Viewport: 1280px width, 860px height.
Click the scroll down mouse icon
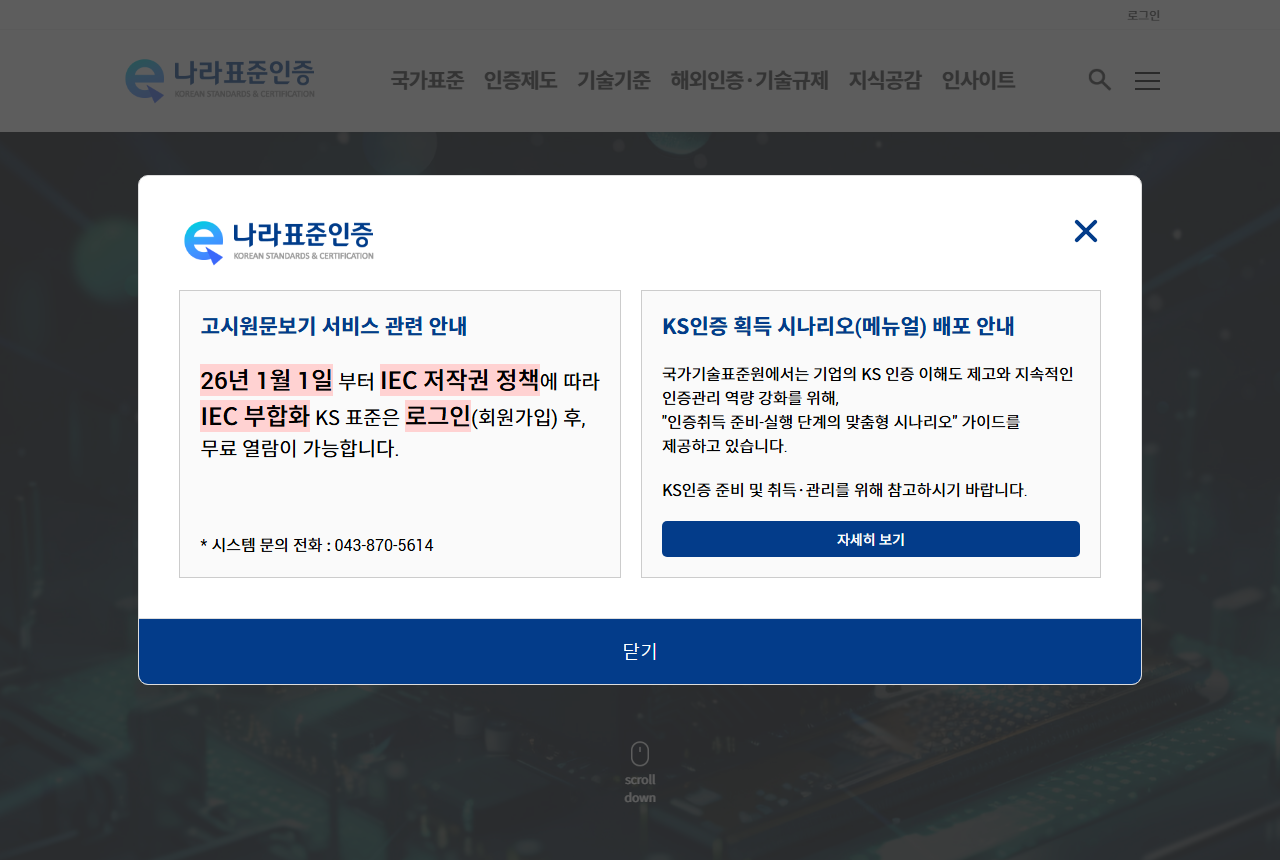pos(640,754)
